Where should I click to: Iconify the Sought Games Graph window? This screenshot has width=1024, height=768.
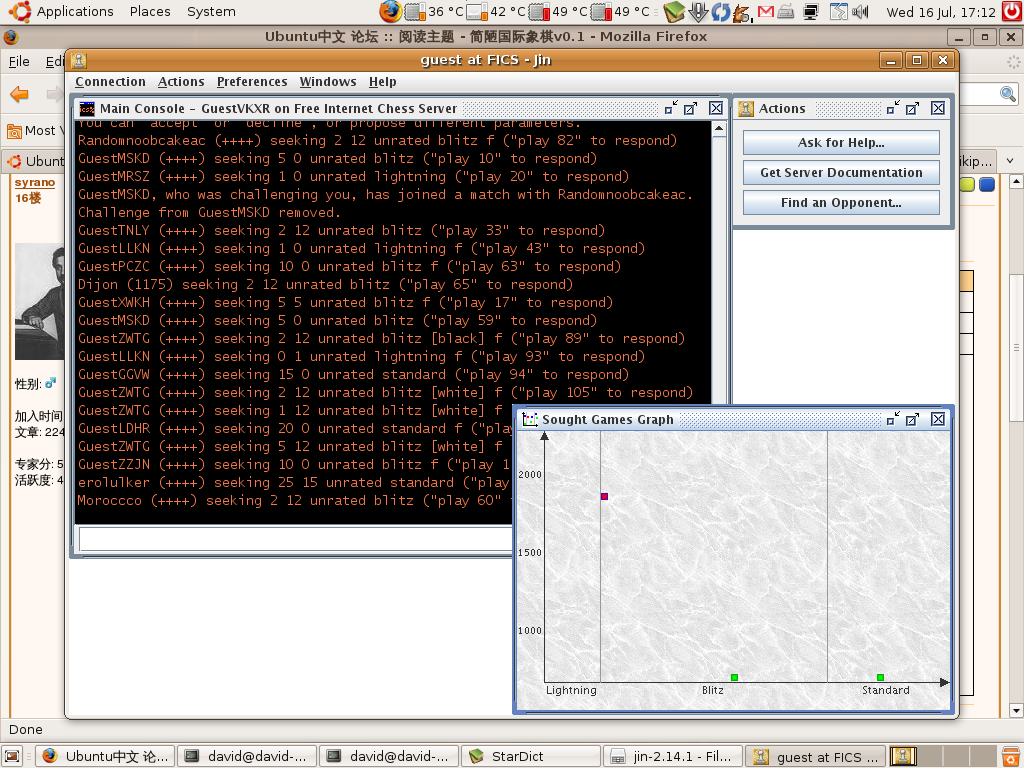893,419
